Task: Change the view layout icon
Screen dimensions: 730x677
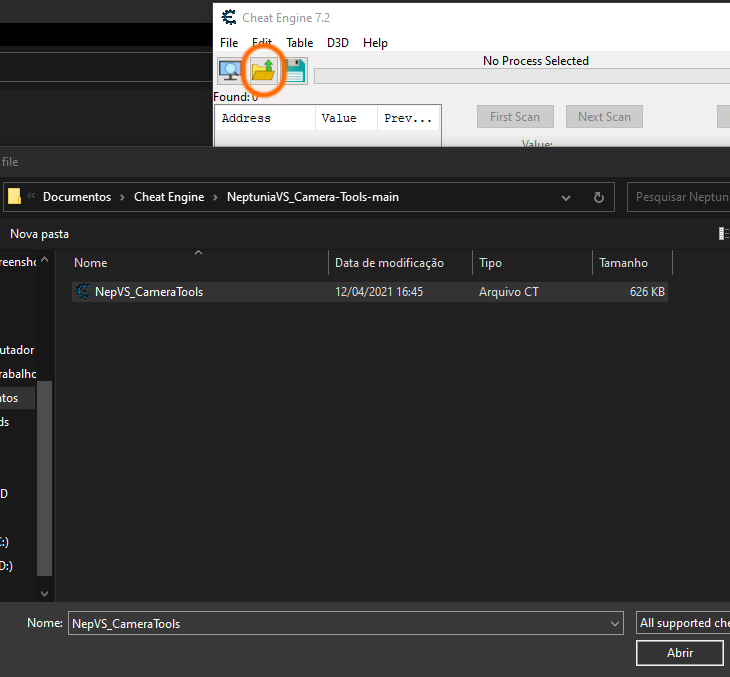Action: coord(723,233)
